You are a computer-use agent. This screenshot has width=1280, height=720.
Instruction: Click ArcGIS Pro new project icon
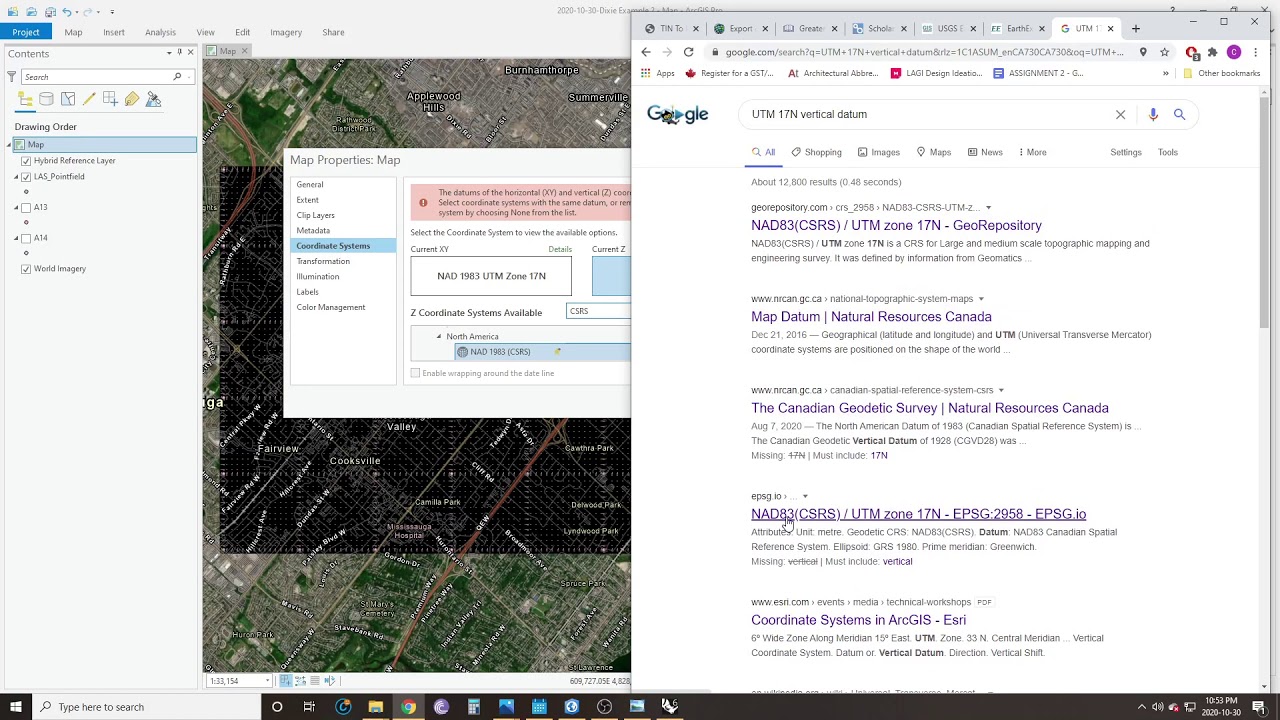coord(15,11)
